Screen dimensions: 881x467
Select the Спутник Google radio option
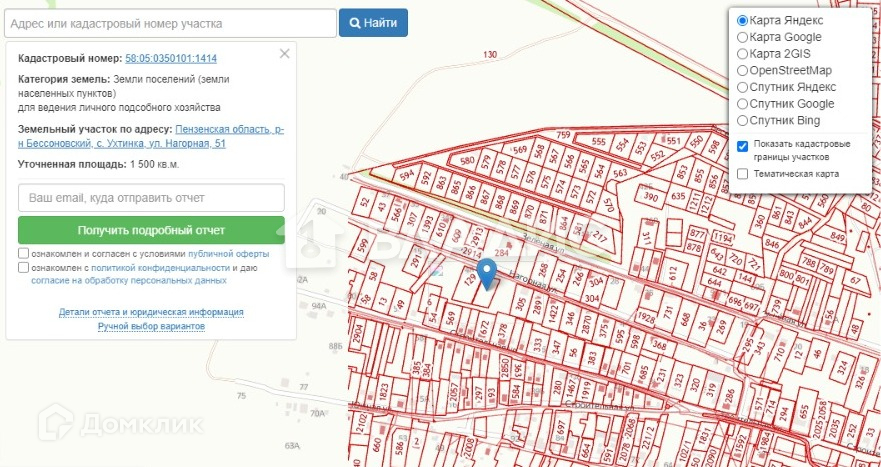pos(742,104)
